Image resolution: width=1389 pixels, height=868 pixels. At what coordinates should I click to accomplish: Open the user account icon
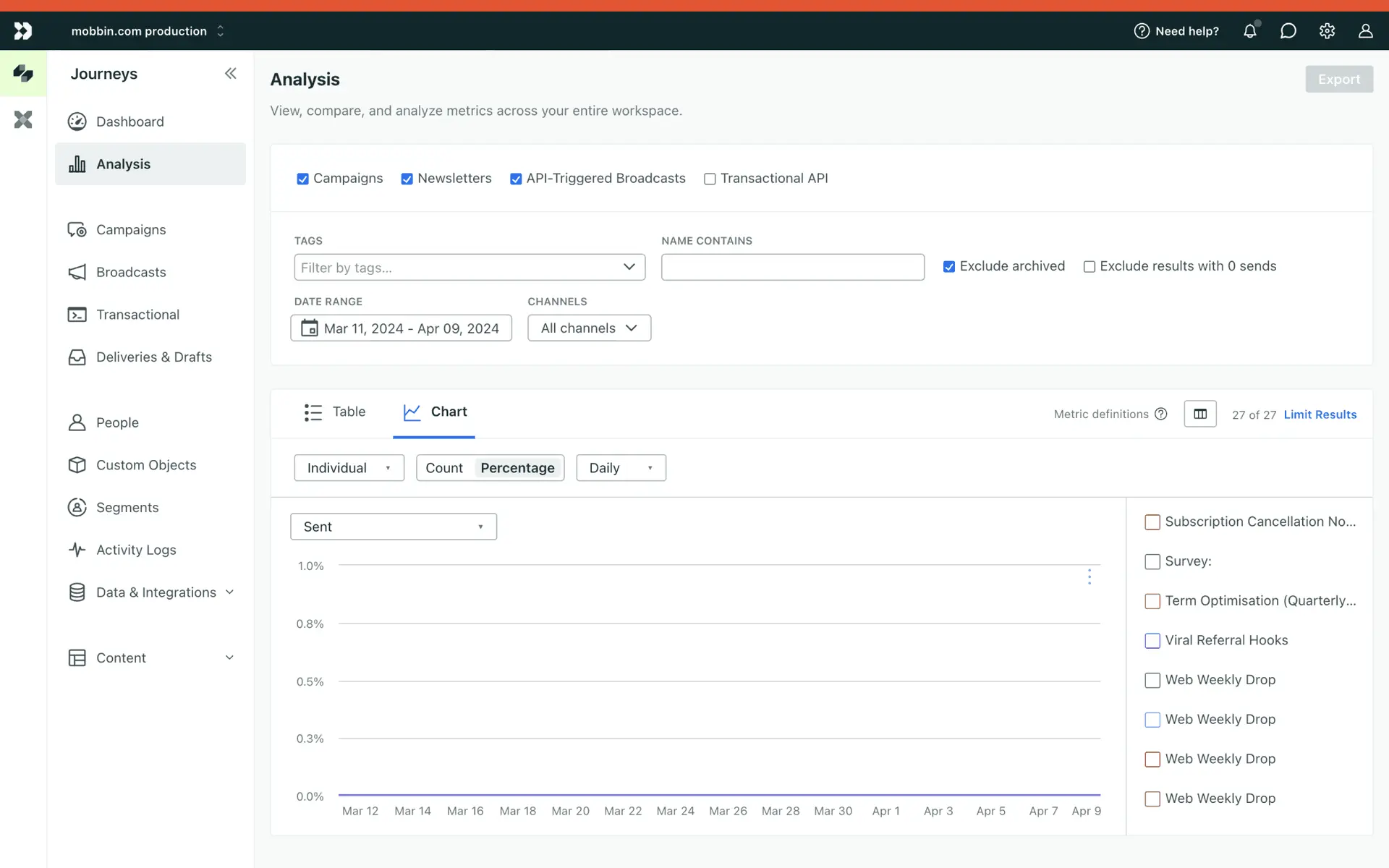point(1365,31)
